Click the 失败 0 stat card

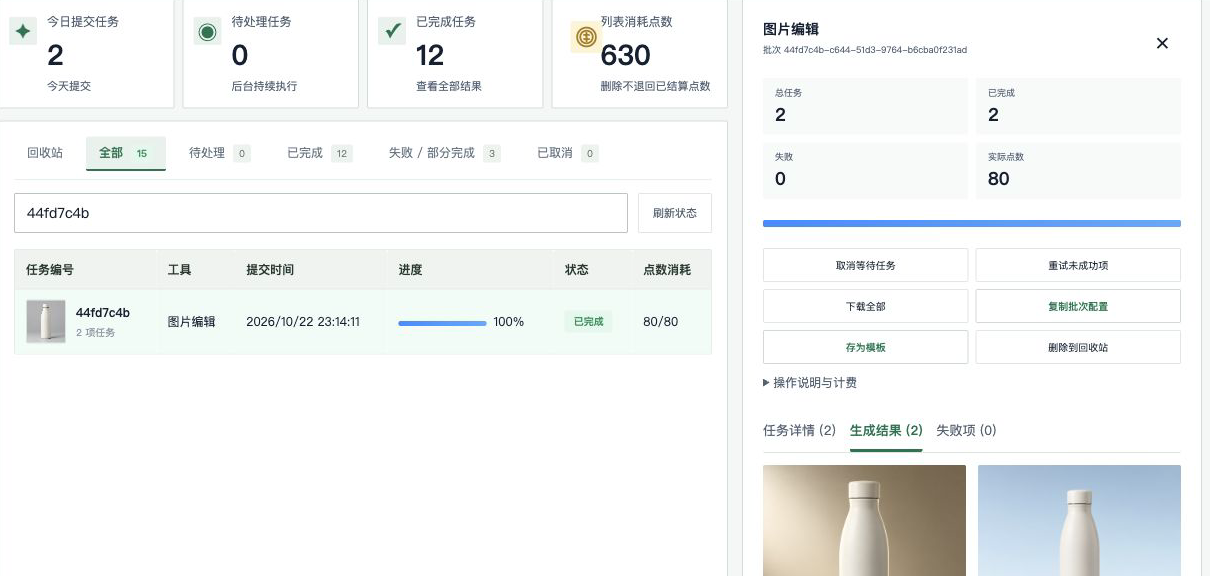click(x=865, y=170)
